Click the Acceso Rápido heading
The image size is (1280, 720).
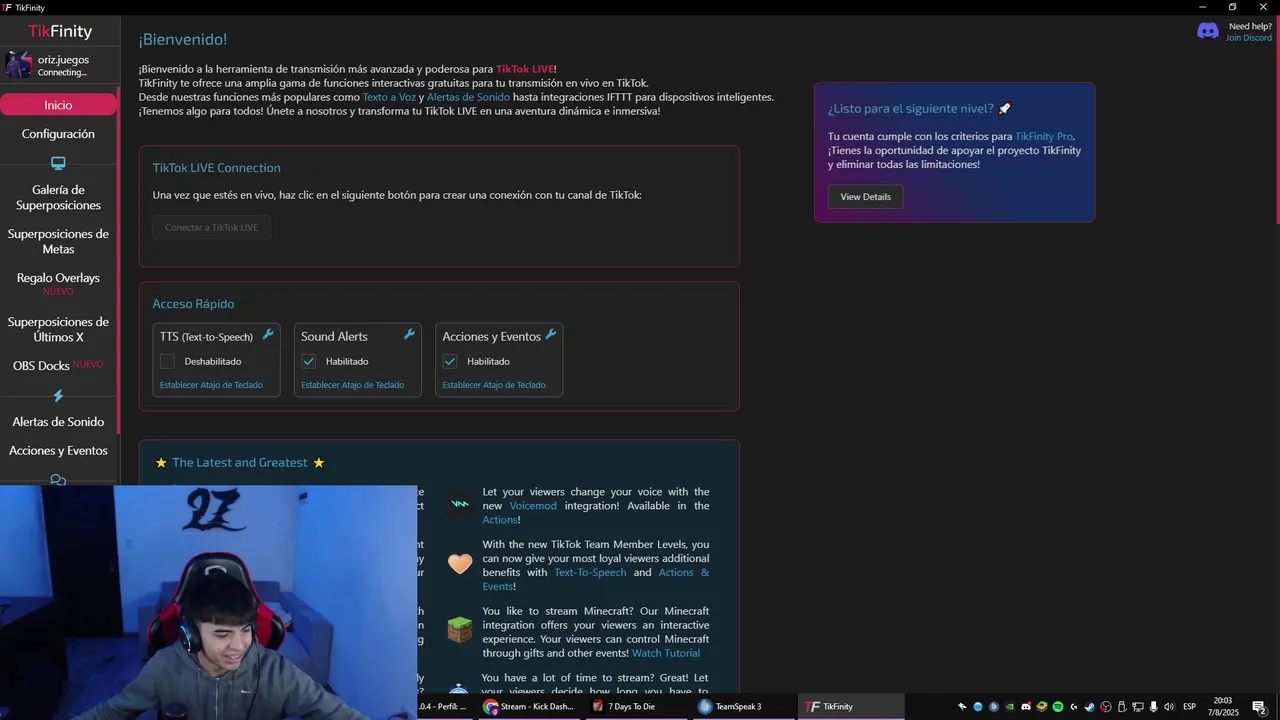[x=193, y=304]
